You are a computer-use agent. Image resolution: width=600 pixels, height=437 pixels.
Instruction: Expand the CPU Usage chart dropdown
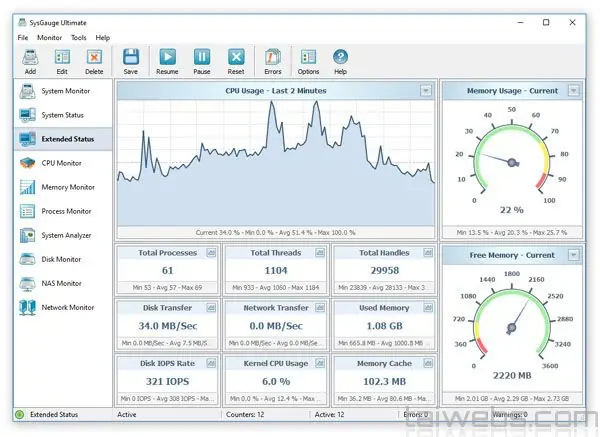click(x=426, y=91)
